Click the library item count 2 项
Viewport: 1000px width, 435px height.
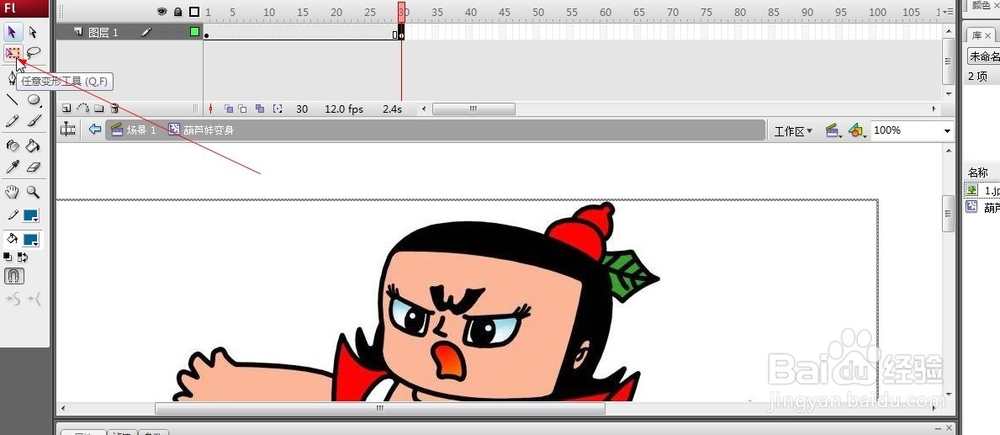pyautogui.click(x=978, y=77)
